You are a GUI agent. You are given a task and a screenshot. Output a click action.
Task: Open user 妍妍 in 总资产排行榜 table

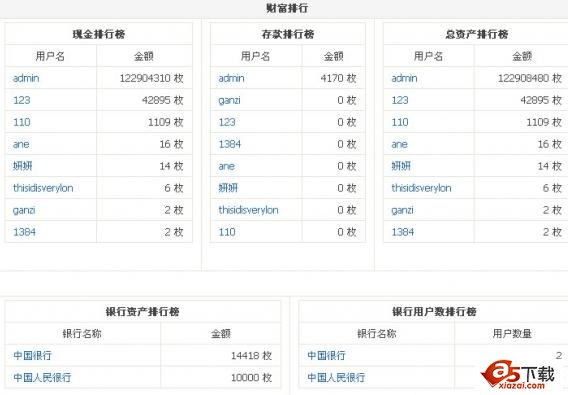[x=401, y=166]
